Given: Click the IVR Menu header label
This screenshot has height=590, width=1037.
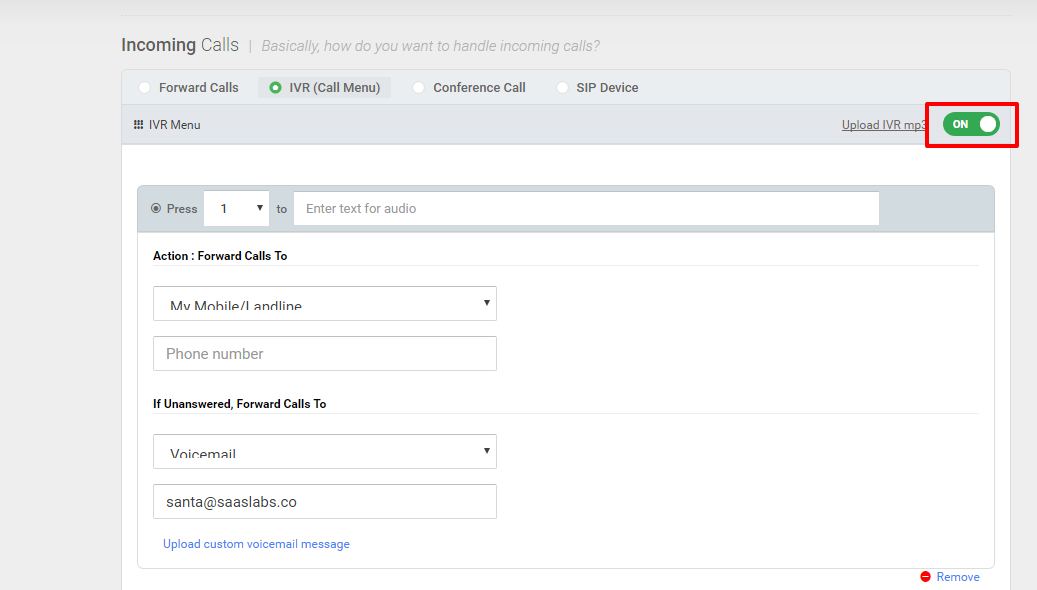Looking at the screenshot, I should coord(174,125).
